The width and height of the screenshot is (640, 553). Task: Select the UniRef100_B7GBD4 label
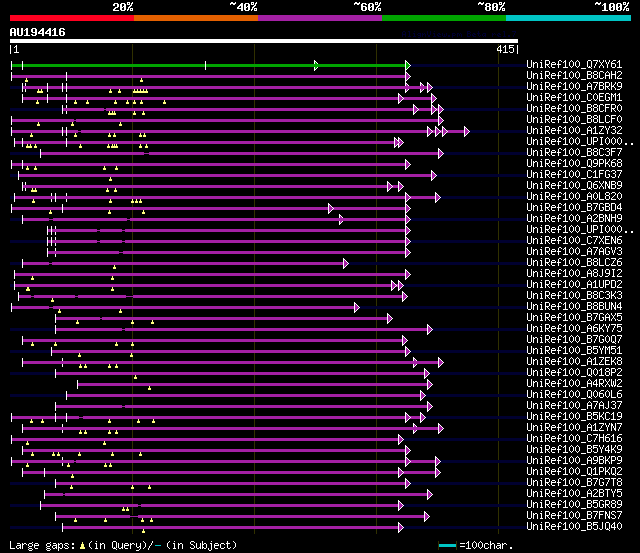point(574,207)
